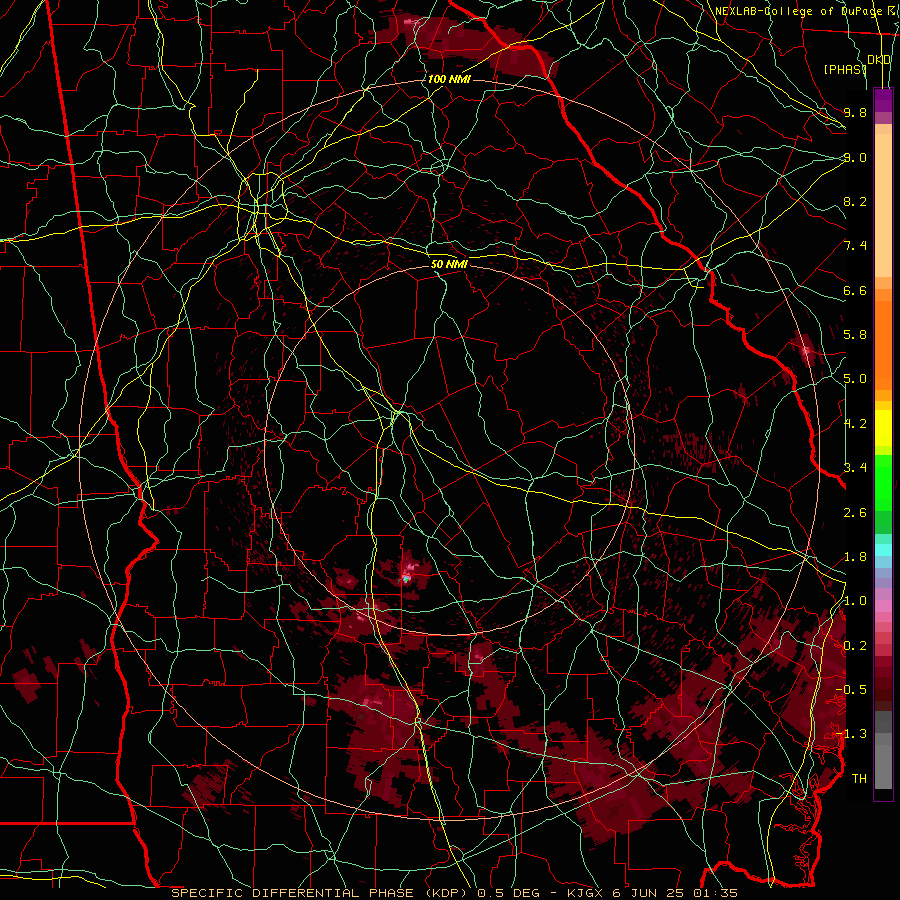This screenshot has width=900, height=900.
Task: Click the yellow band of the color bar
Action: click(883, 428)
